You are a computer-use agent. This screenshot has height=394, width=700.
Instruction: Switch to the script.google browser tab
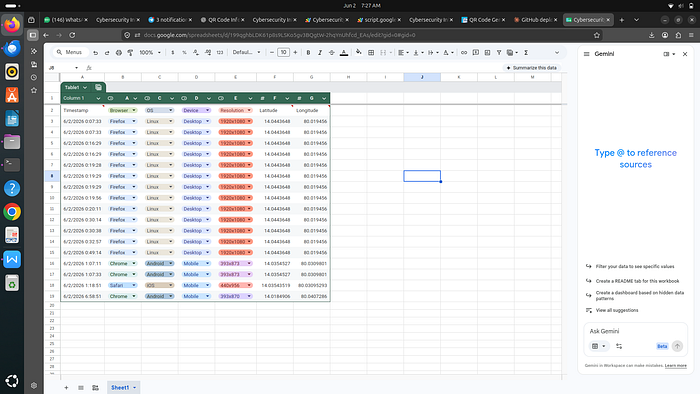(379, 20)
